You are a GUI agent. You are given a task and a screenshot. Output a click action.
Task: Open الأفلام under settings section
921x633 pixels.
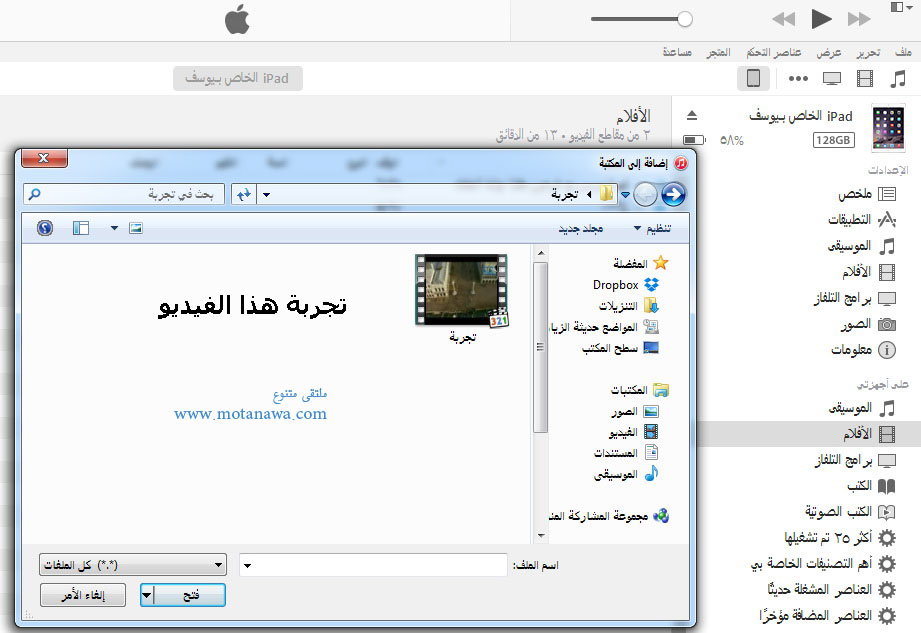click(x=869, y=272)
